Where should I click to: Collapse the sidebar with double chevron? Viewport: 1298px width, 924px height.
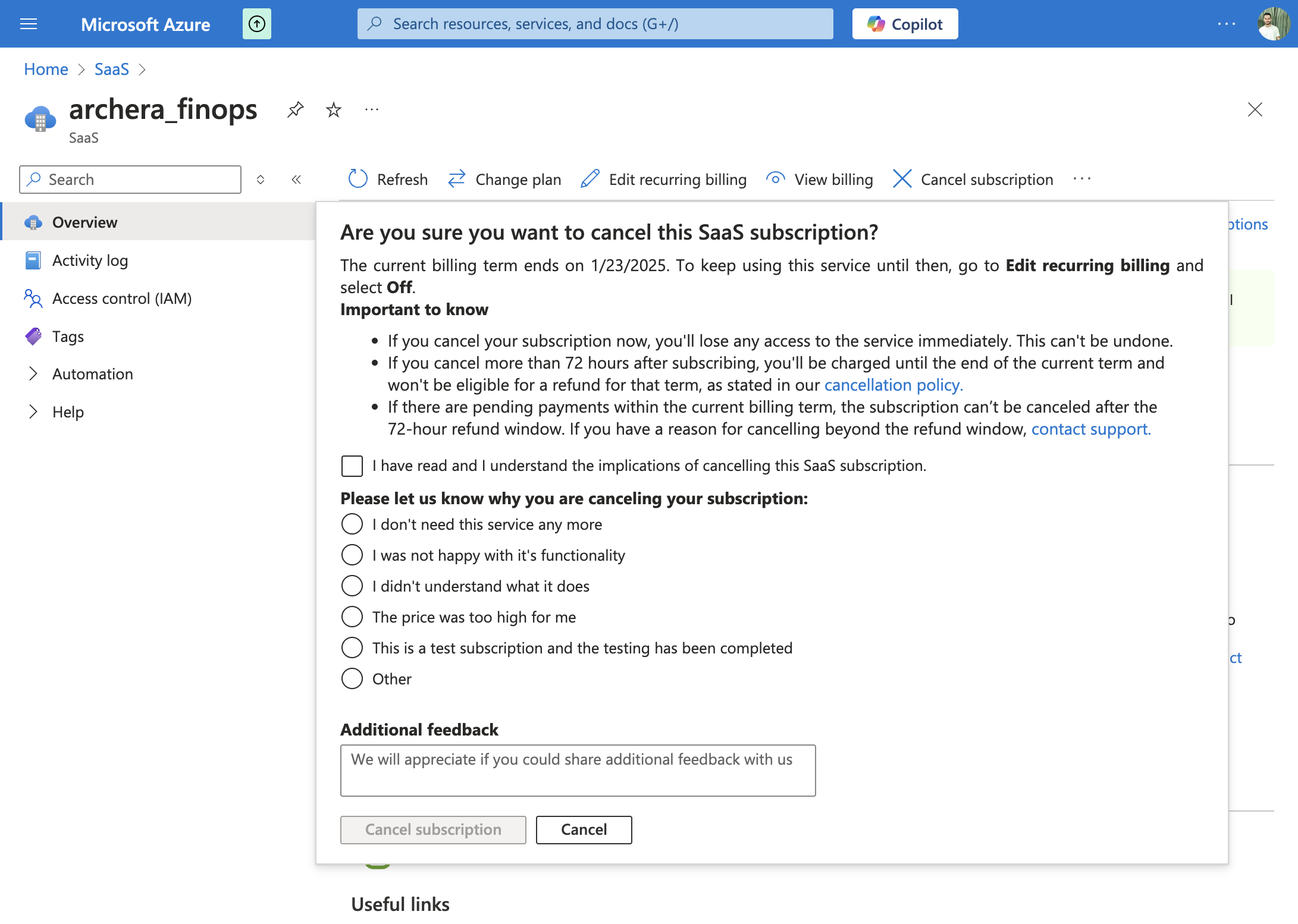coord(296,180)
